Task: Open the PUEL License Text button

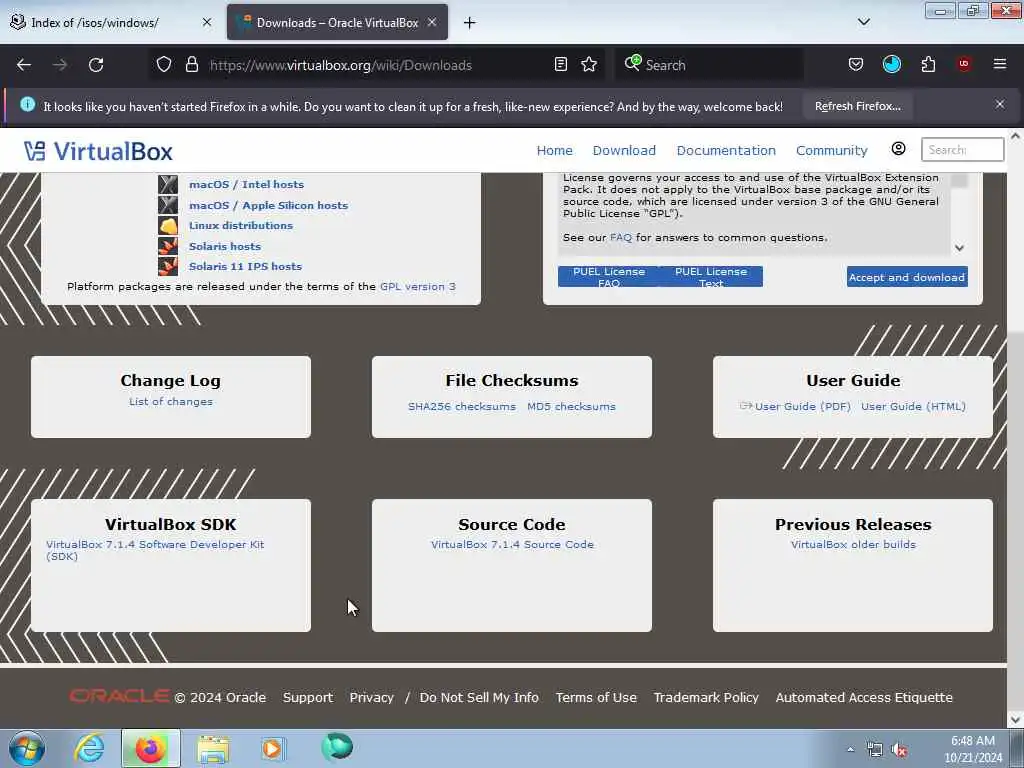Action: pos(711,277)
